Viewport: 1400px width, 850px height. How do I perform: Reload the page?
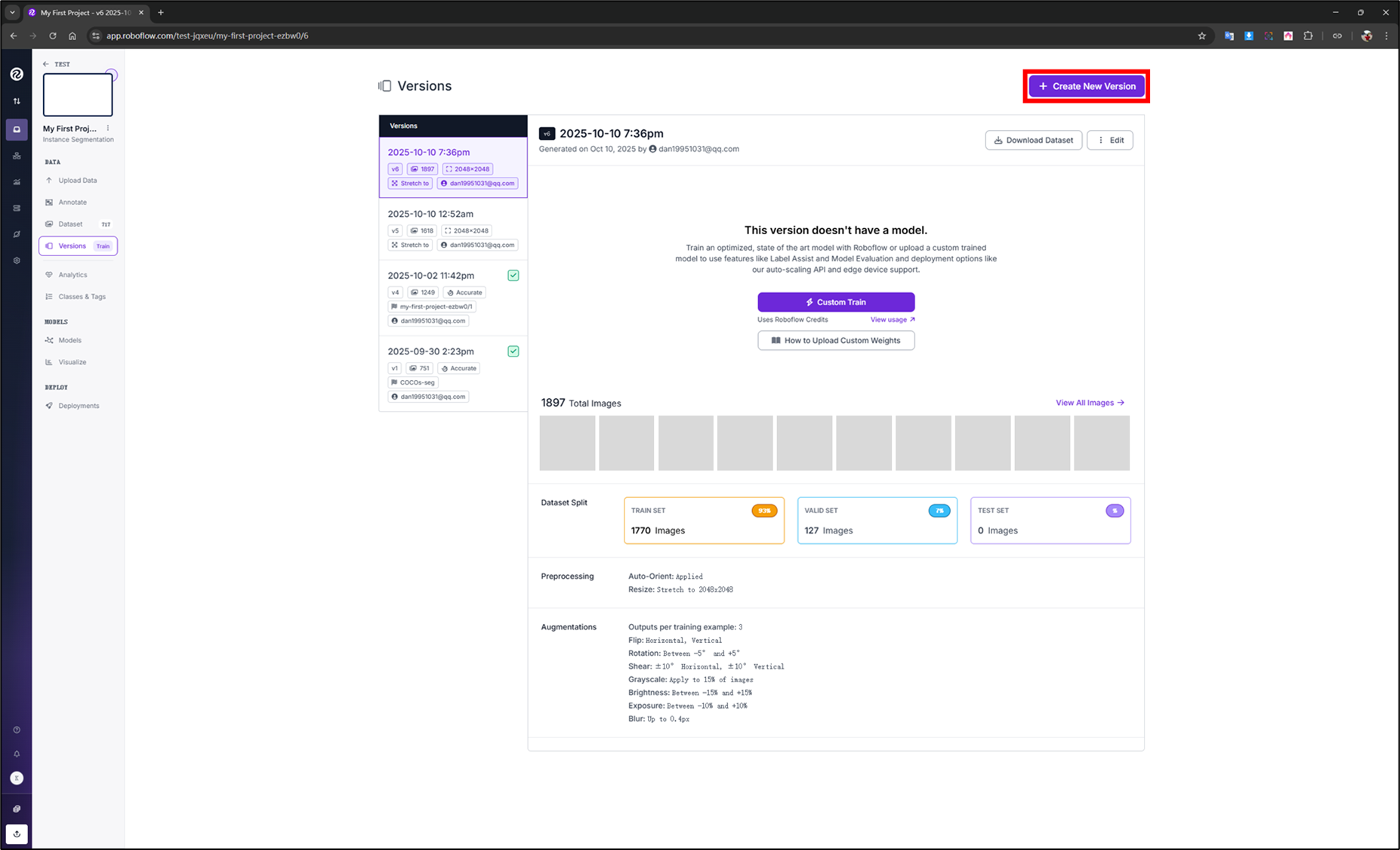(x=53, y=36)
